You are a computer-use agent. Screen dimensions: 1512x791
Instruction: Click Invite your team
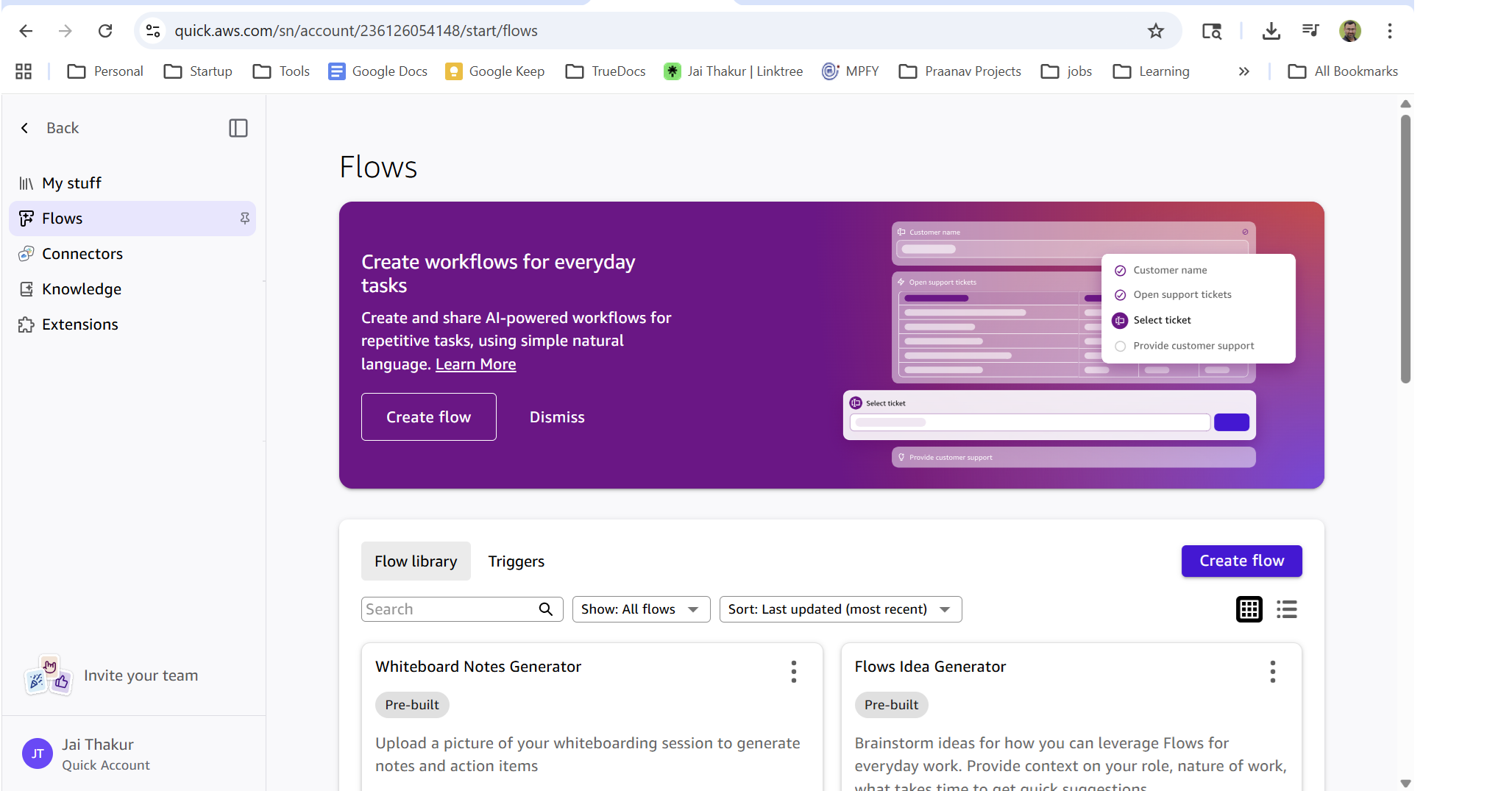(x=141, y=675)
